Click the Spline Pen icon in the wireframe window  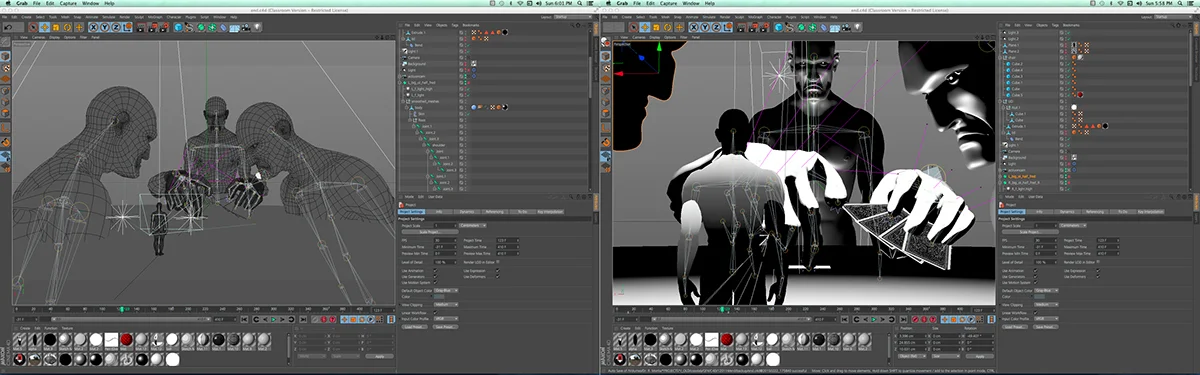coord(189,27)
